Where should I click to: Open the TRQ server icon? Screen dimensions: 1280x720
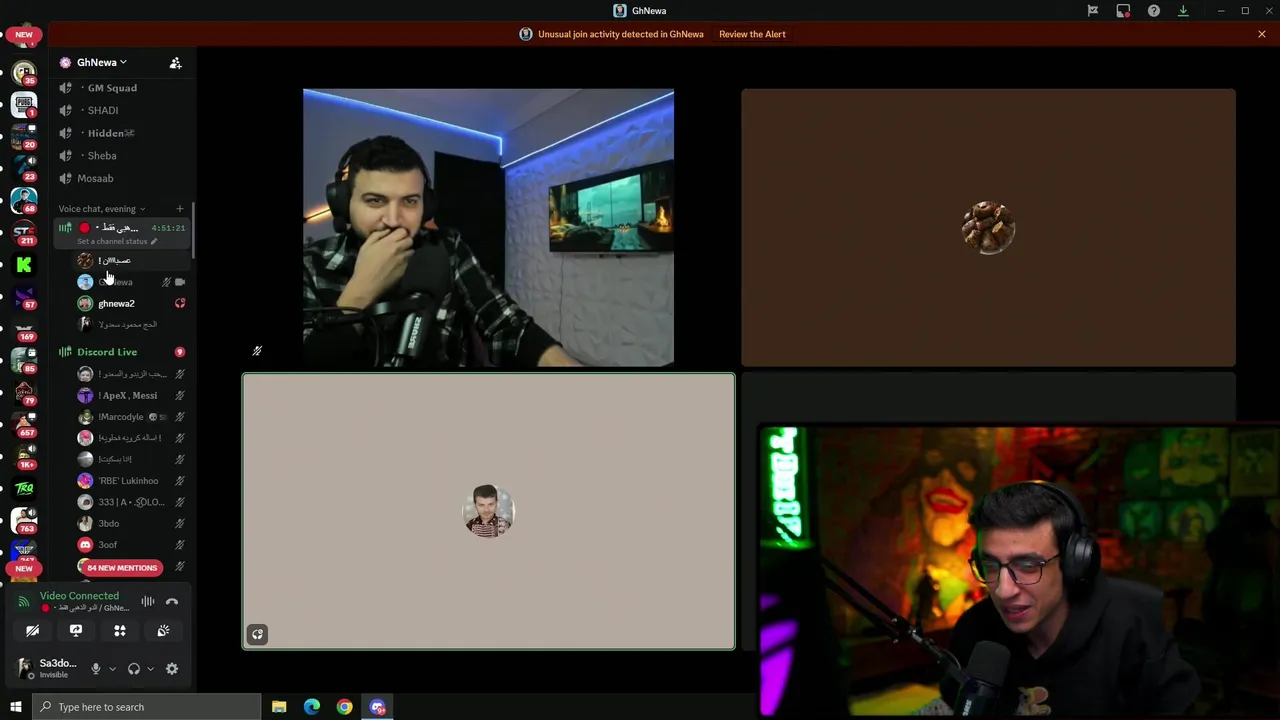[x=24, y=488]
